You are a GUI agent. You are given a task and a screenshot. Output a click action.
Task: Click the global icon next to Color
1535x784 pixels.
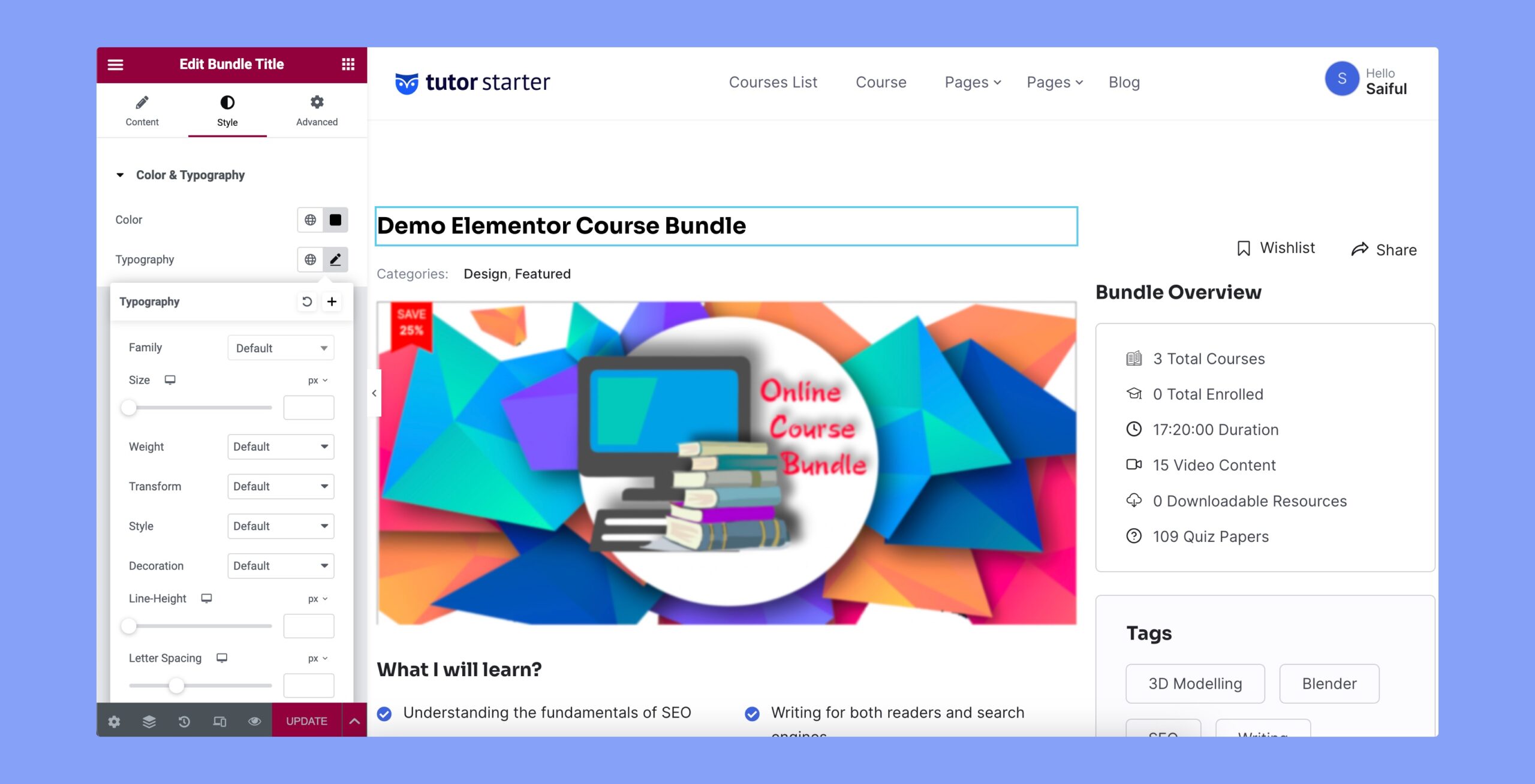click(310, 219)
